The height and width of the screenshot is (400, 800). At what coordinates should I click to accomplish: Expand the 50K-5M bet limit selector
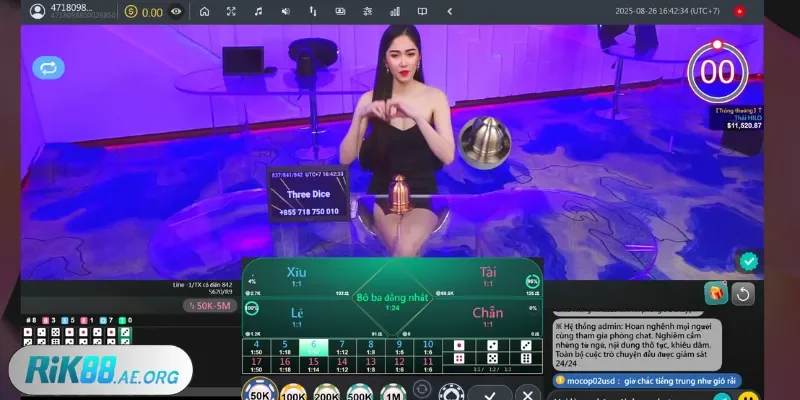pos(208,305)
